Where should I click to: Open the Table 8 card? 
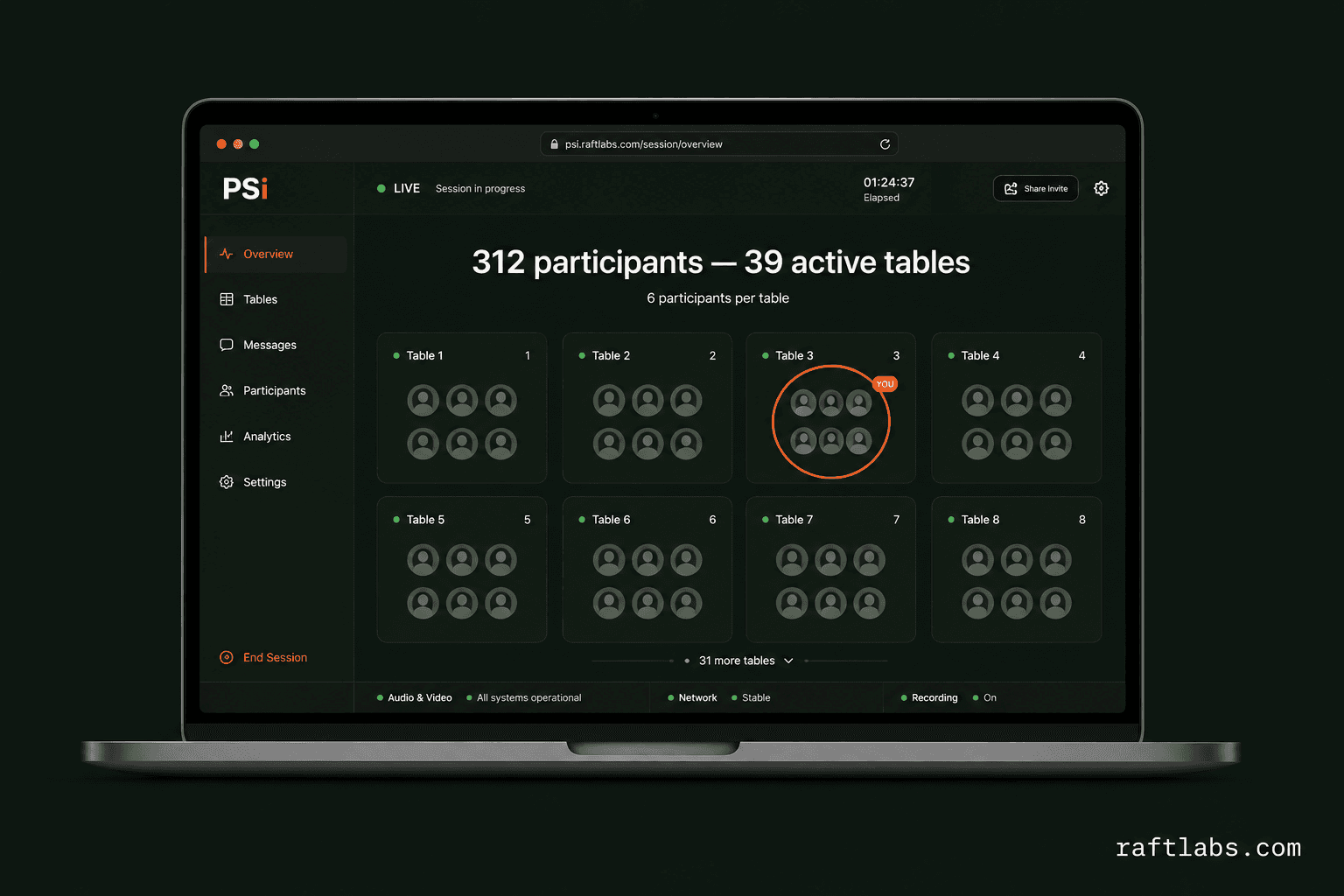click(1017, 570)
